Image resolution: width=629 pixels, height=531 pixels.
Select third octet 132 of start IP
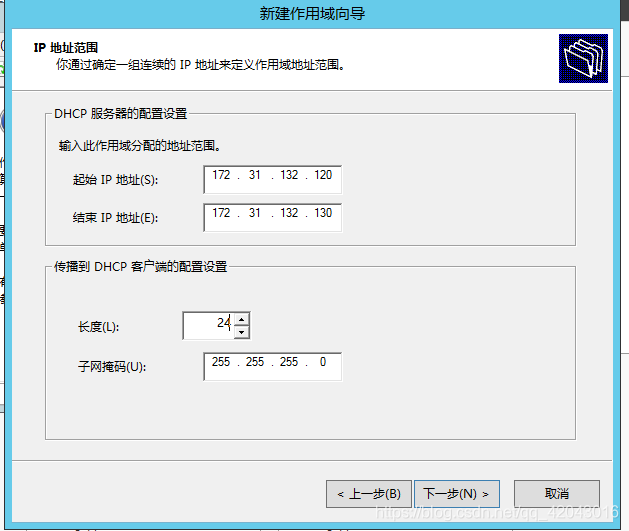coord(289,175)
